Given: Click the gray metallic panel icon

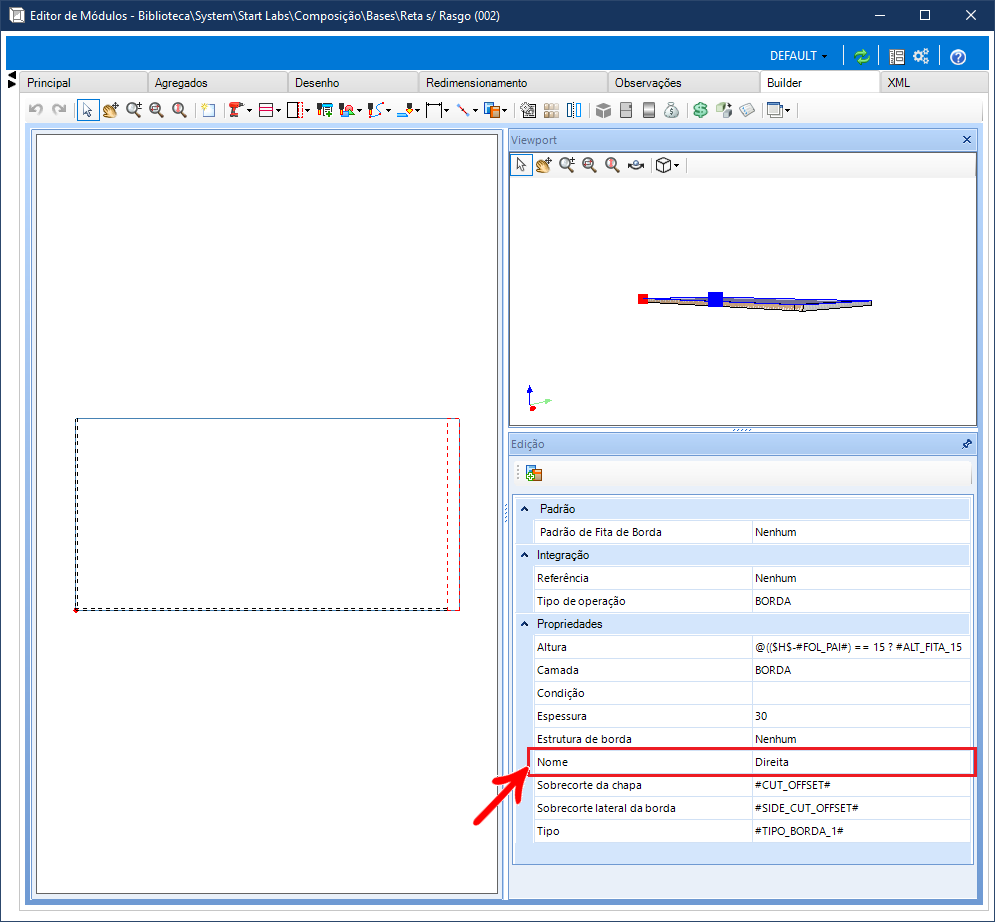Looking at the screenshot, I should (x=649, y=110).
